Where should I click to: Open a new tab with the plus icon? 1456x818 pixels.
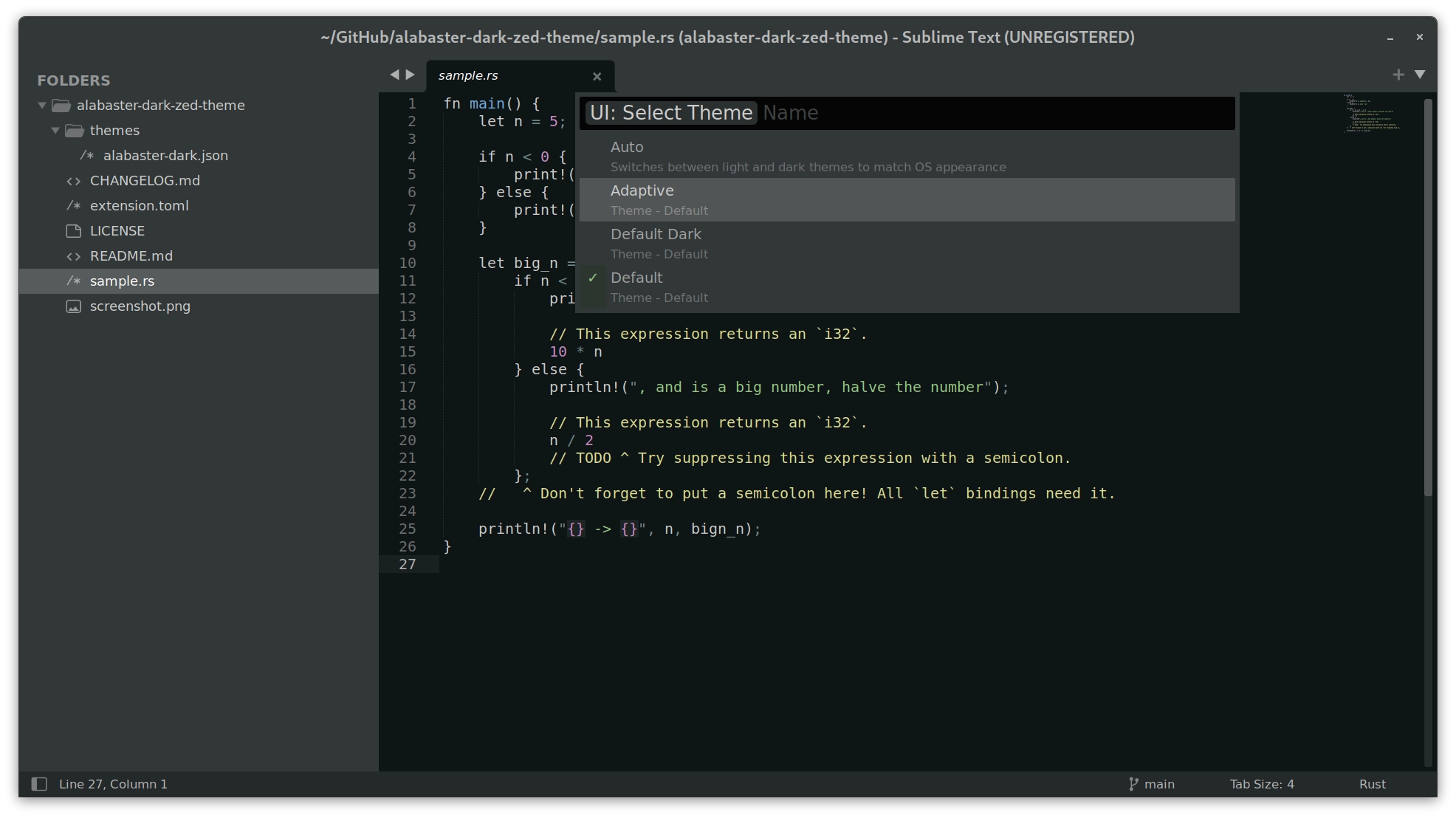[1399, 75]
